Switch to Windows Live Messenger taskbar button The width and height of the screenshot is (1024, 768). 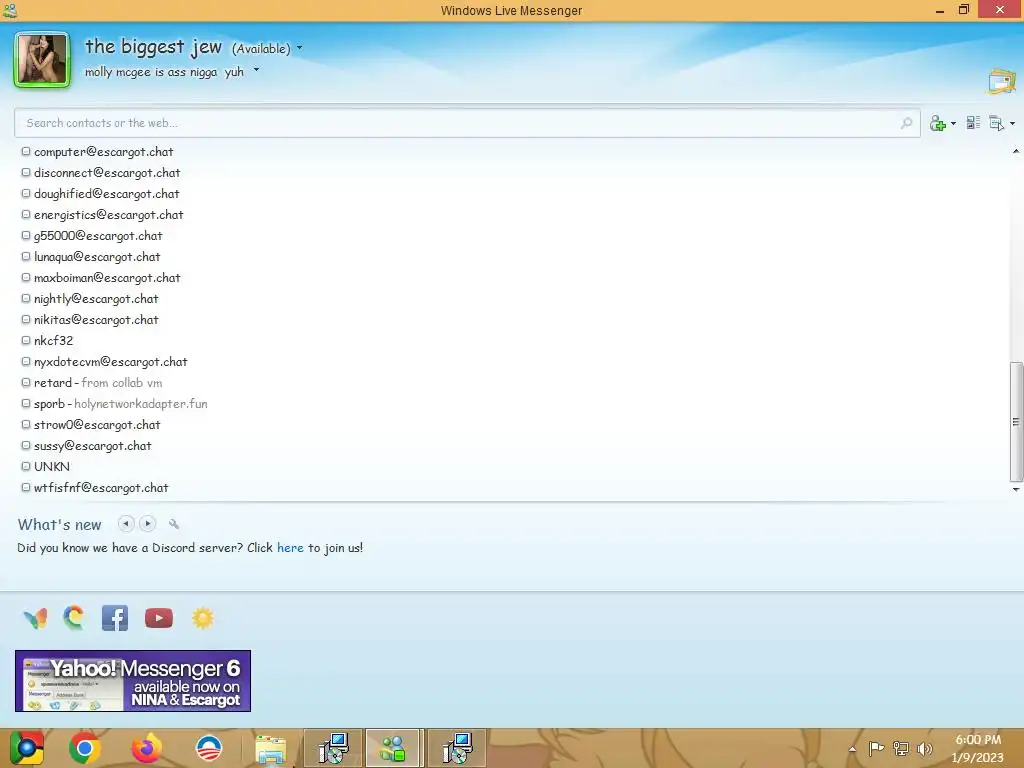click(x=394, y=748)
